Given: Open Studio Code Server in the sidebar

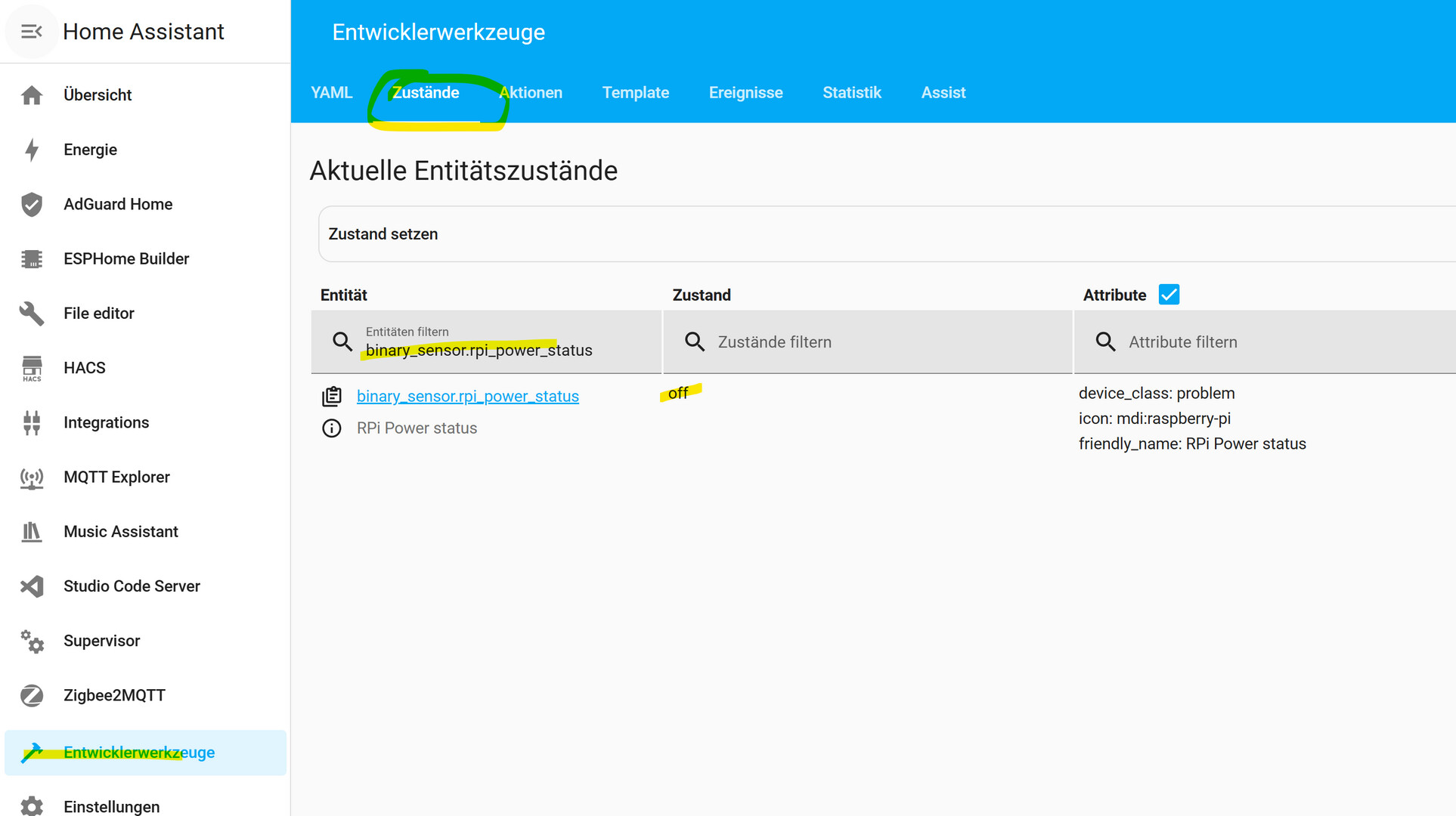Looking at the screenshot, I should click(x=132, y=586).
